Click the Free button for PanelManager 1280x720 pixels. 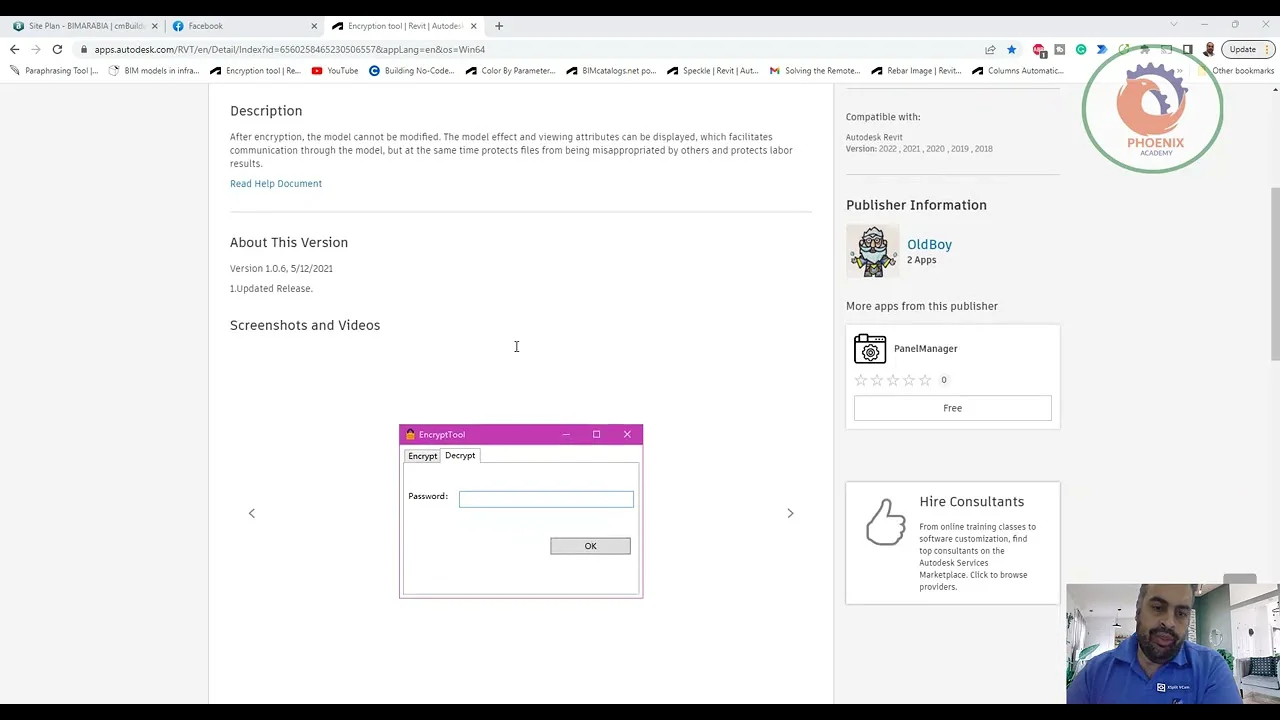pyautogui.click(x=952, y=408)
